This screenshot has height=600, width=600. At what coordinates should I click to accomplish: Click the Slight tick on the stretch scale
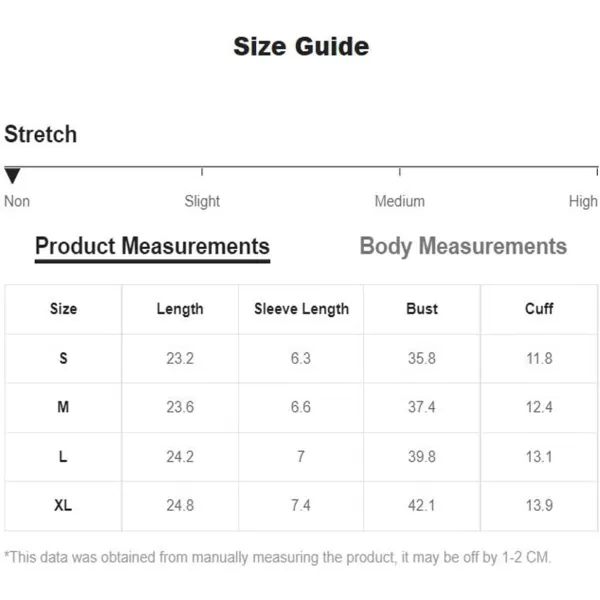tap(202, 171)
